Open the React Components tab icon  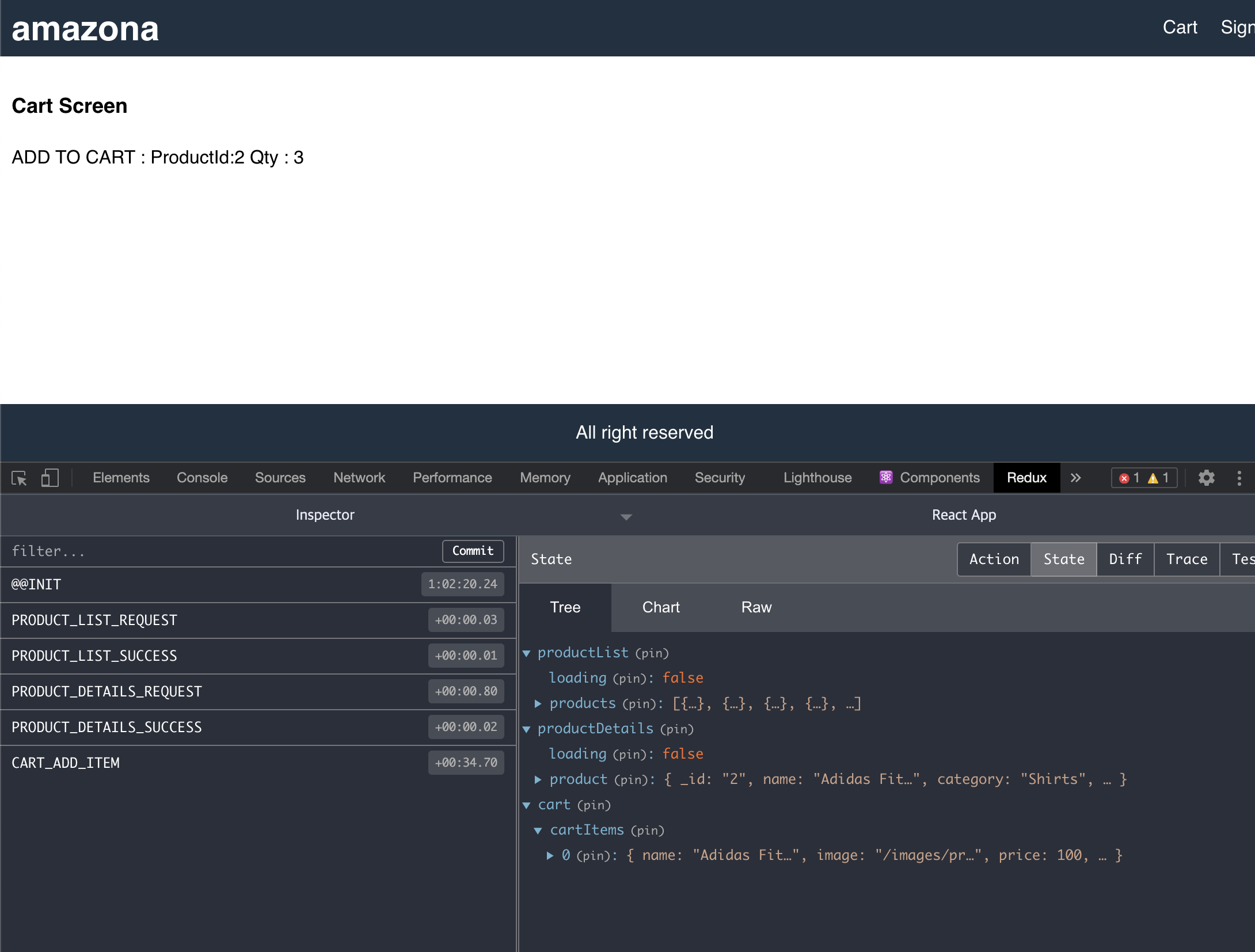tap(886, 477)
